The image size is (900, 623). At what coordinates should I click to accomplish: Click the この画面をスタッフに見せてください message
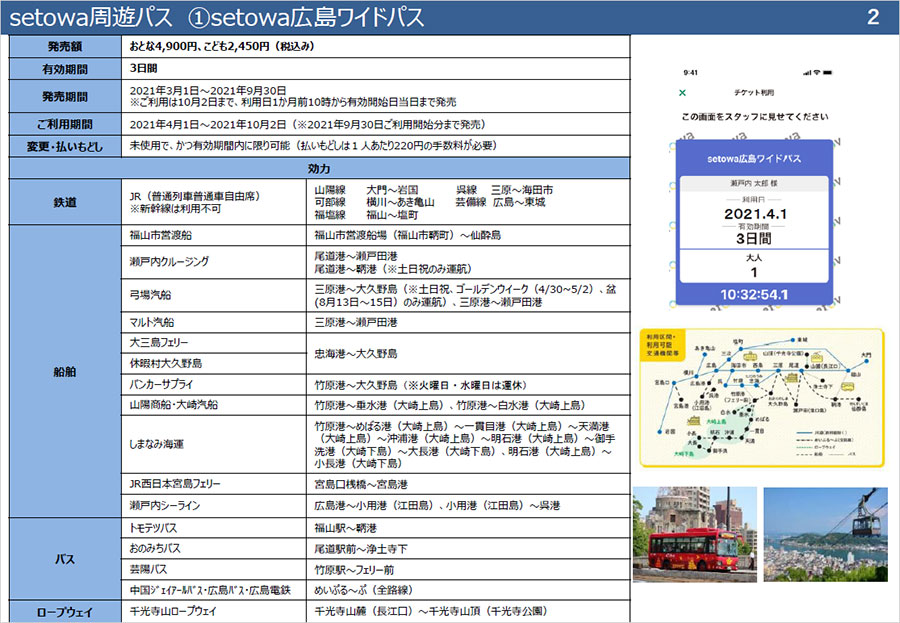(x=755, y=117)
